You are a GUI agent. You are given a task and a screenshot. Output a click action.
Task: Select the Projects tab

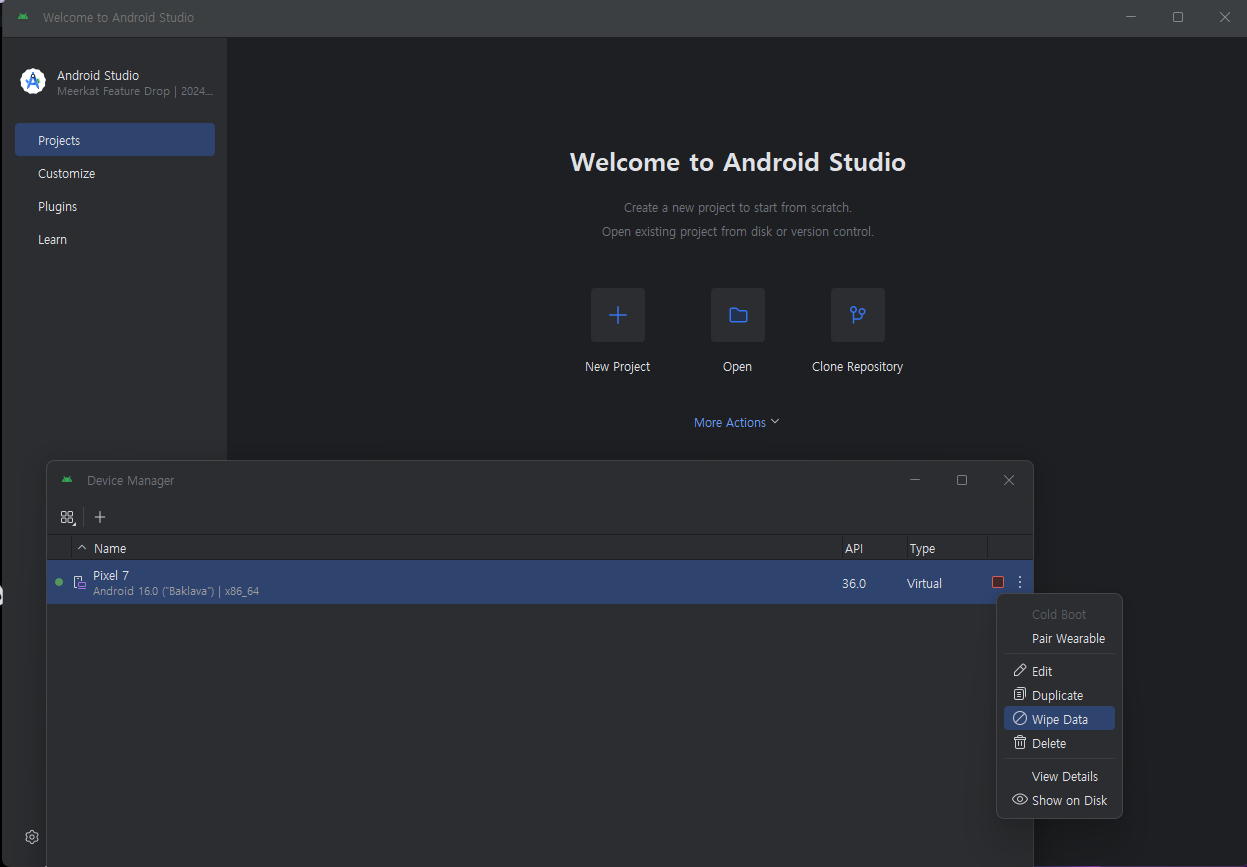(x=115, y=140)
